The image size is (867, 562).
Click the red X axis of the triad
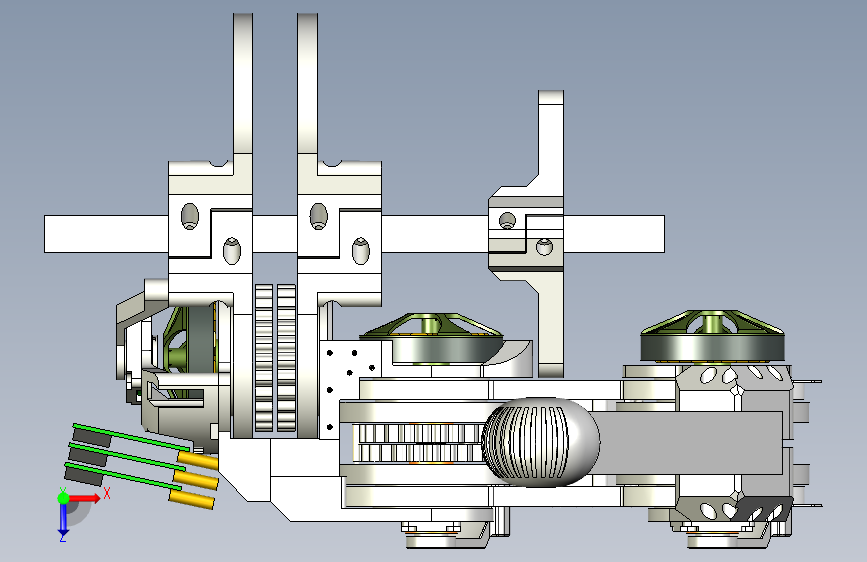tap(84, 498)
